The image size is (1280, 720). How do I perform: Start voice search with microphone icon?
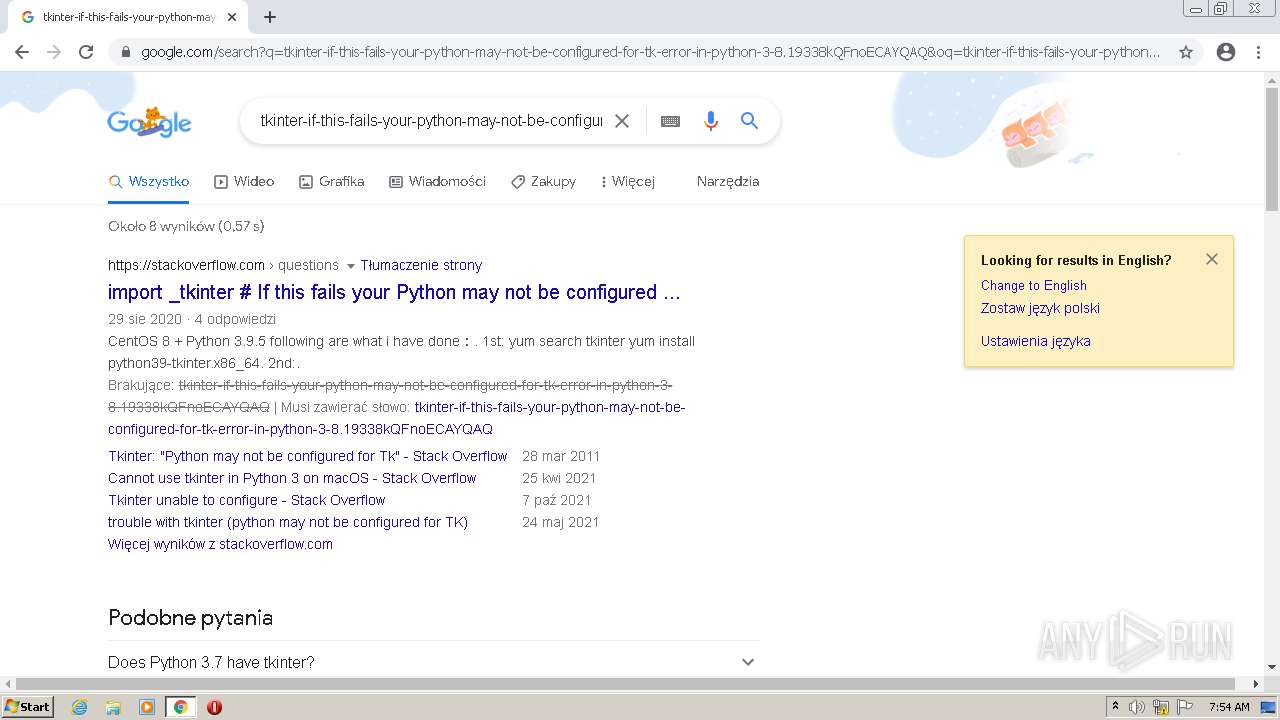pos(711,121)
